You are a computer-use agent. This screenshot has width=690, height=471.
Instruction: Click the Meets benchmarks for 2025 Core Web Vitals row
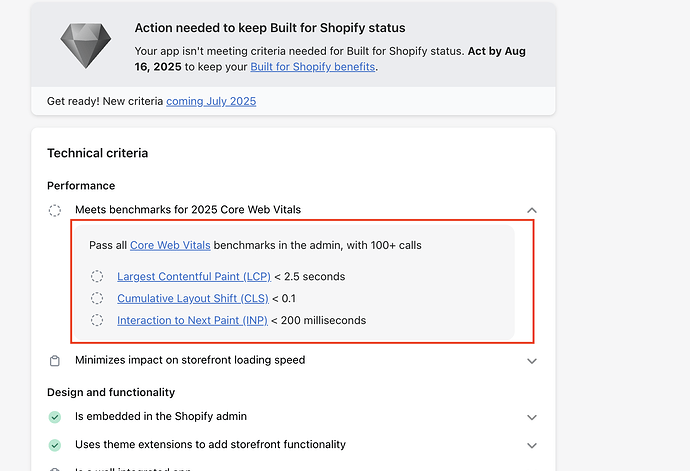293,210
